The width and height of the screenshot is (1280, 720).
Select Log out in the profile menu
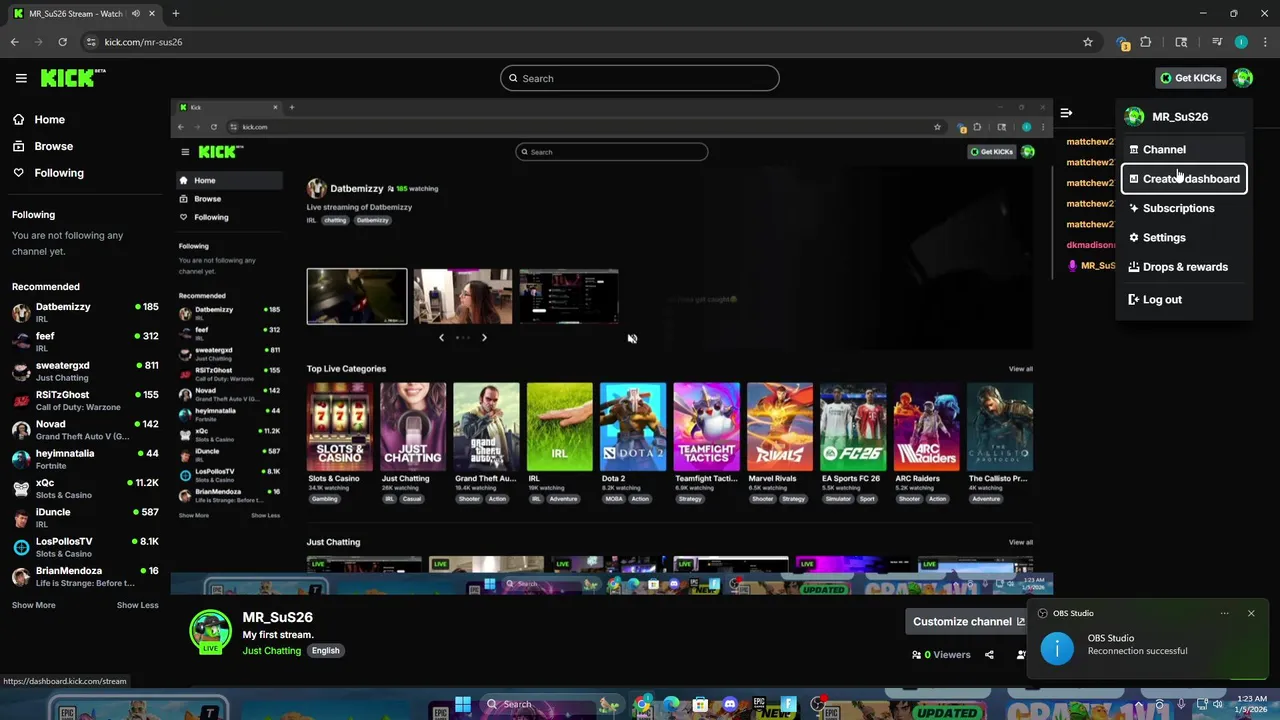click(x=1184, y=299)
